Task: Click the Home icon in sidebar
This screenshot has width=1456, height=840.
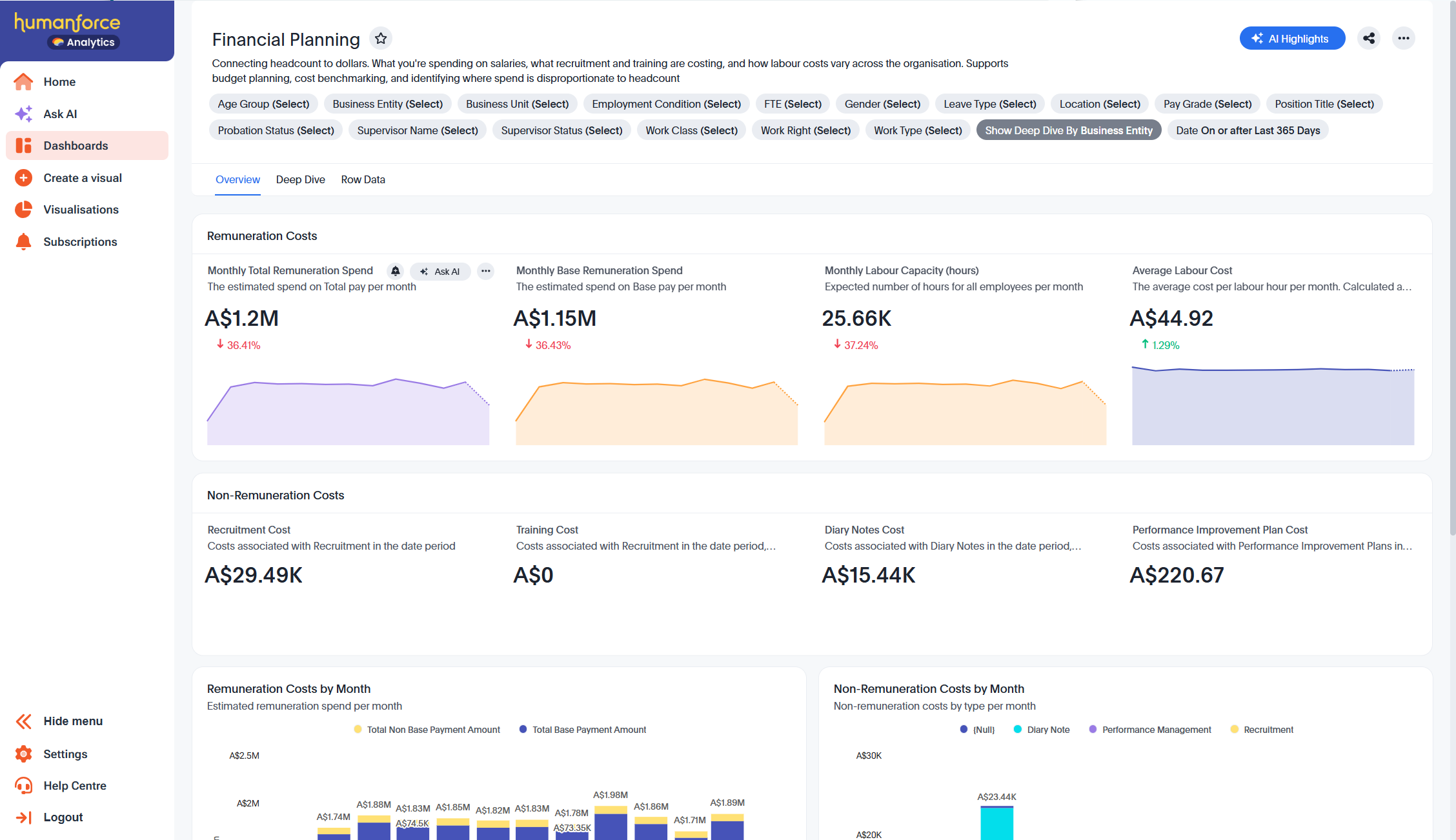Action: pos(24,82)
